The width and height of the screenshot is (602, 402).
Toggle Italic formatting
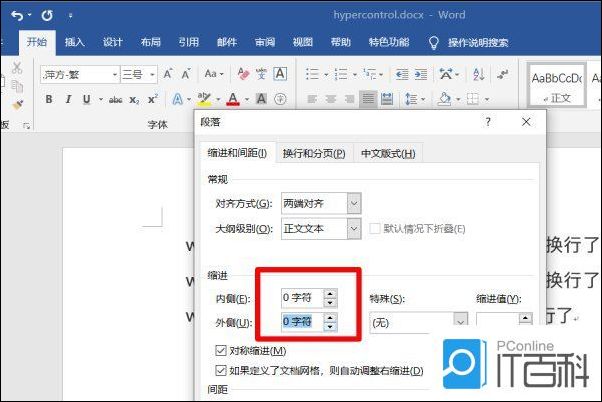click(68, 99)
